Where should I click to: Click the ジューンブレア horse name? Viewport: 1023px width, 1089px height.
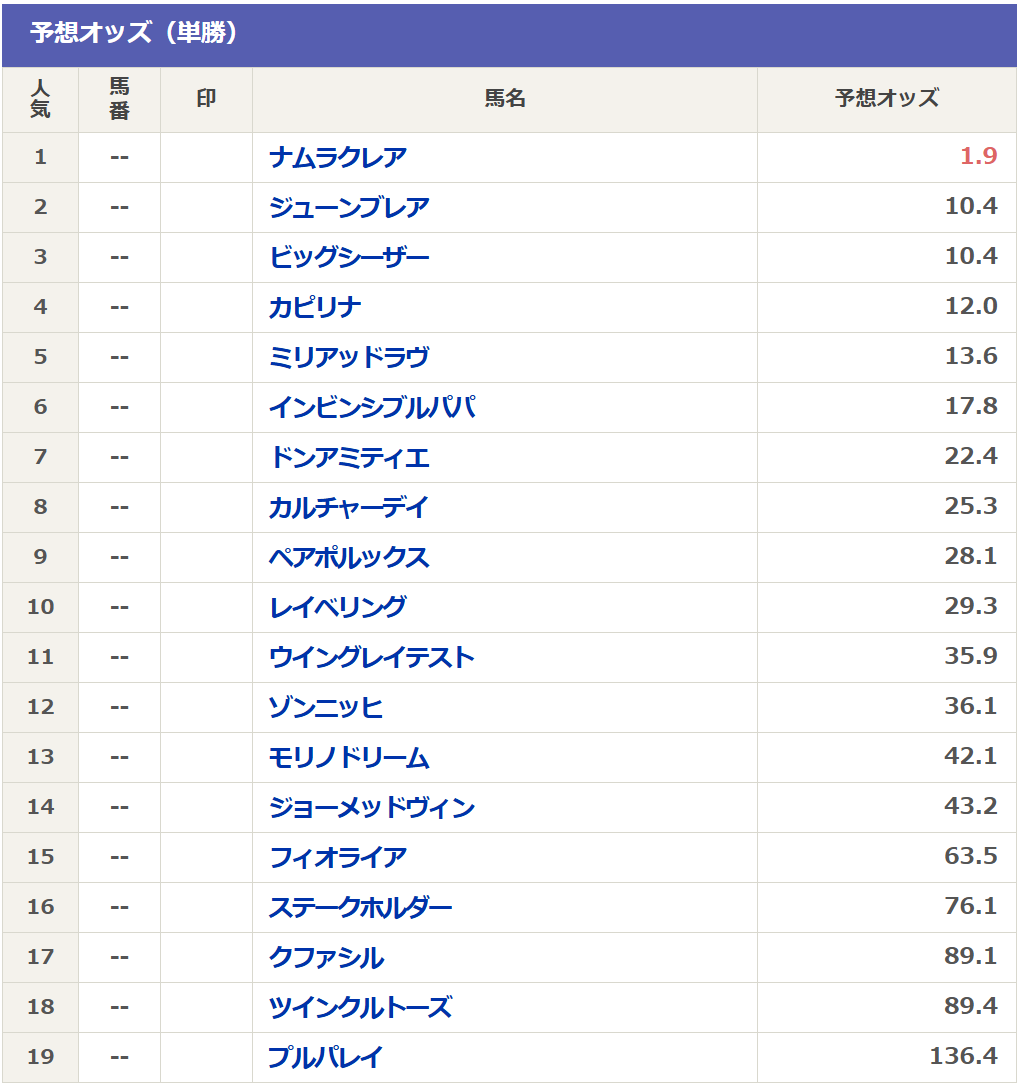[x=349, y=208]
